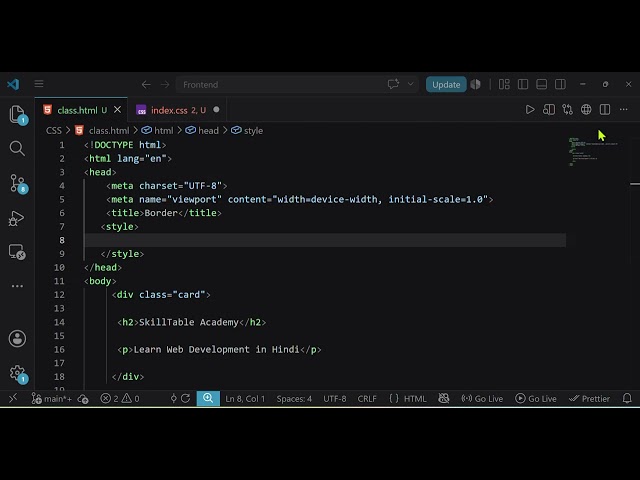Open the preview to the side icon
The height and width of the screenshot is (480, 640).
(x=549, y=109)
